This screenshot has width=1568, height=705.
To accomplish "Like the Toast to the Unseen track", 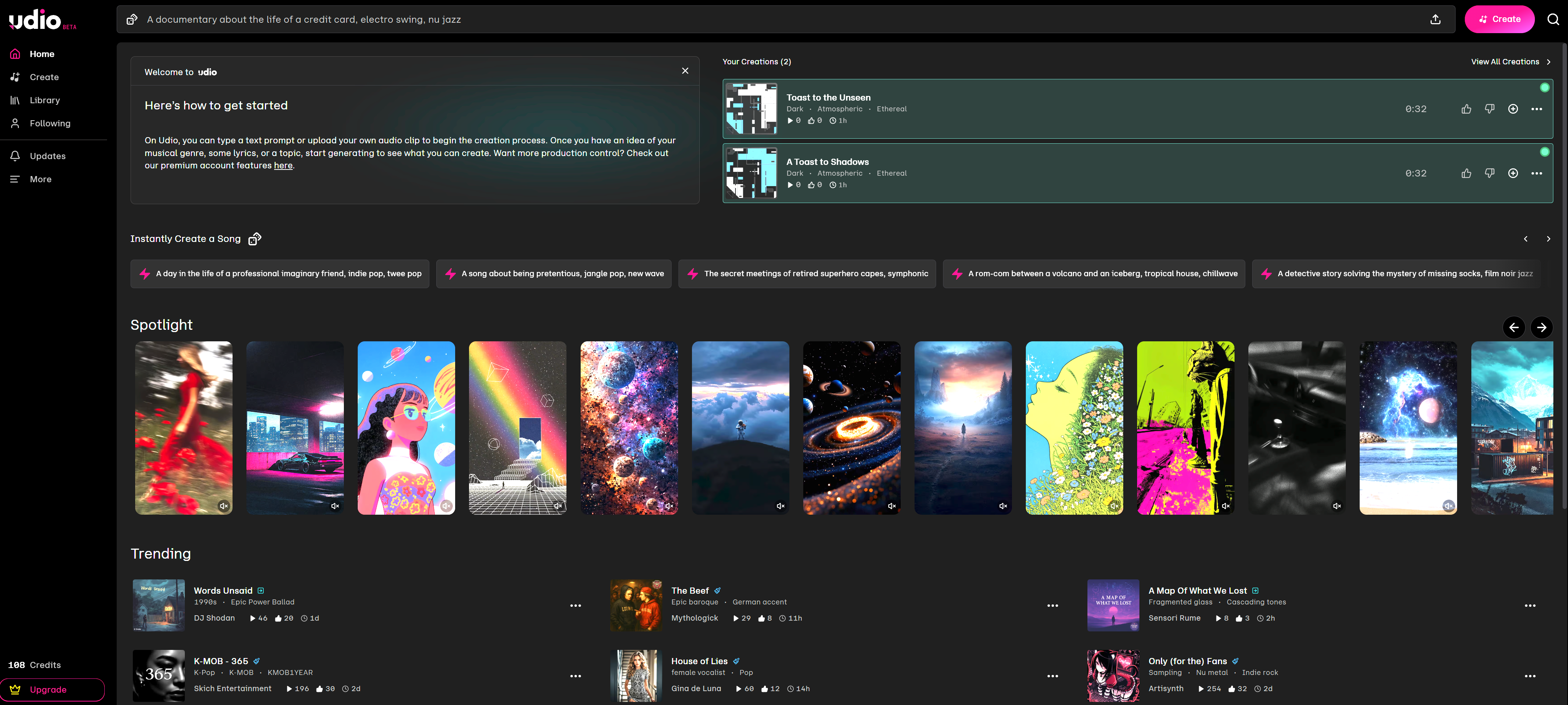I will [1466, 109].
